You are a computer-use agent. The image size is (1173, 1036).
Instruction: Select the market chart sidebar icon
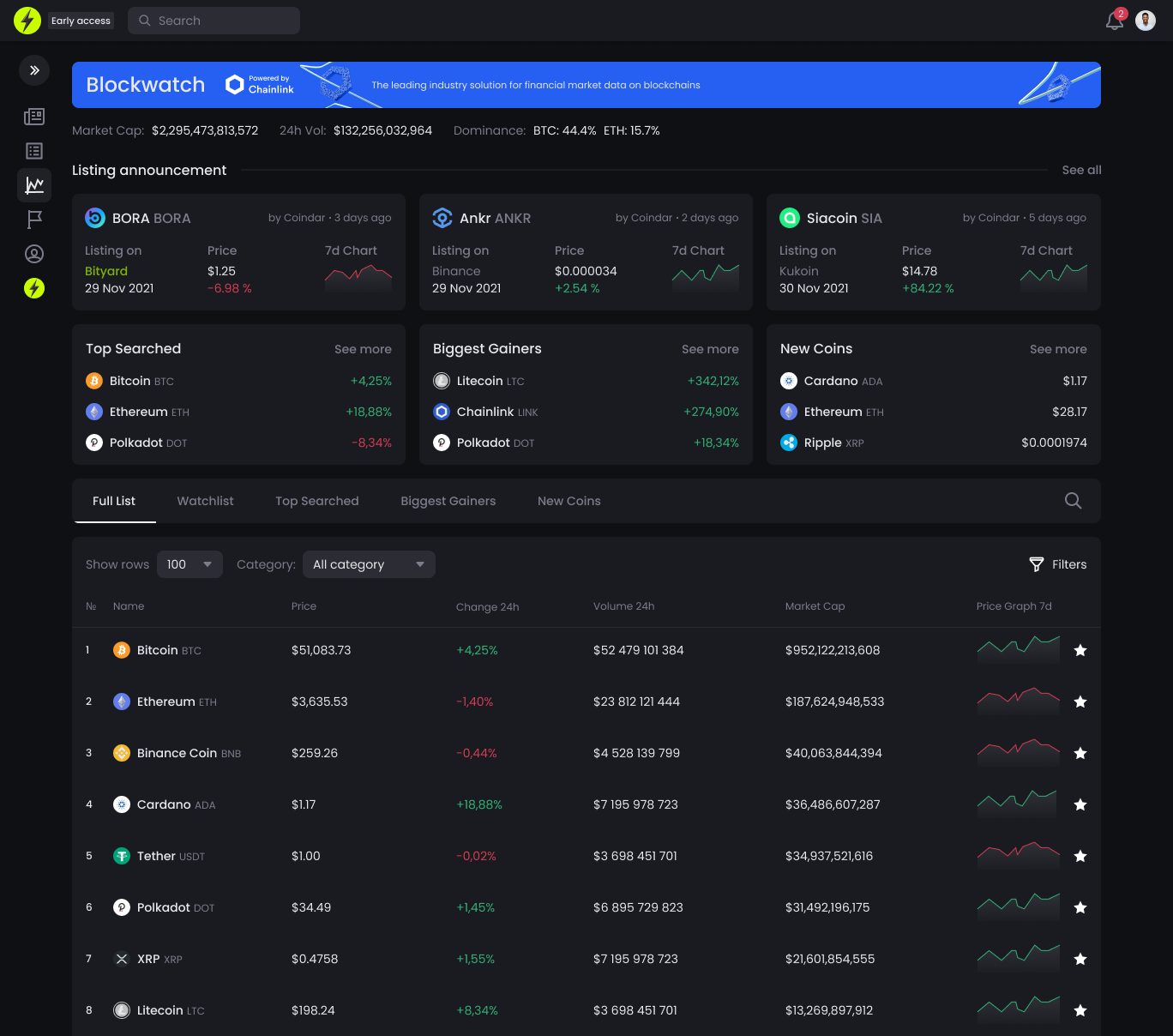coord(34,185)
